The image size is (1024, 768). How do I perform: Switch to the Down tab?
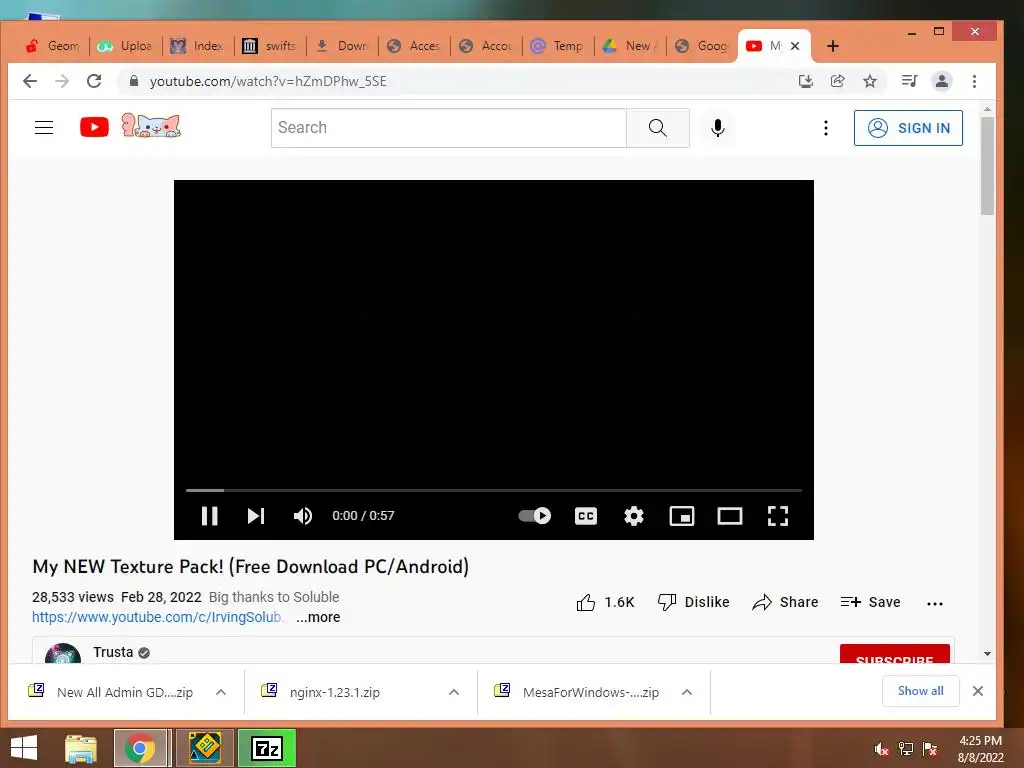click(342, 46)
